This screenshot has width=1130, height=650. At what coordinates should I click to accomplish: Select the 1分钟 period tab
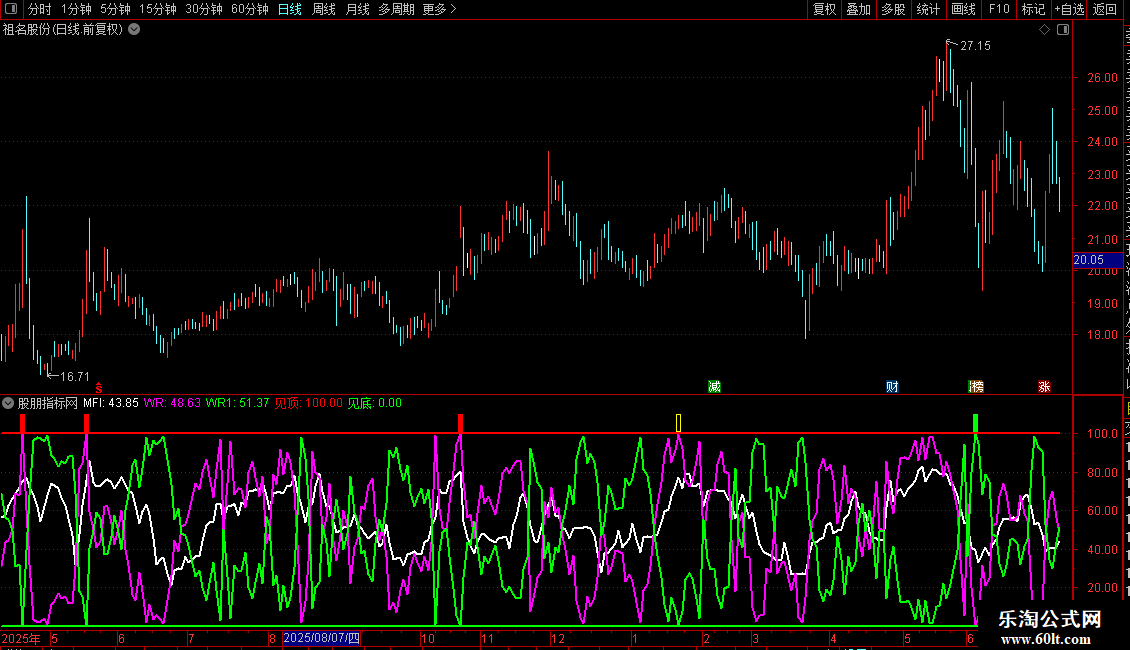[x=76, y=9]
